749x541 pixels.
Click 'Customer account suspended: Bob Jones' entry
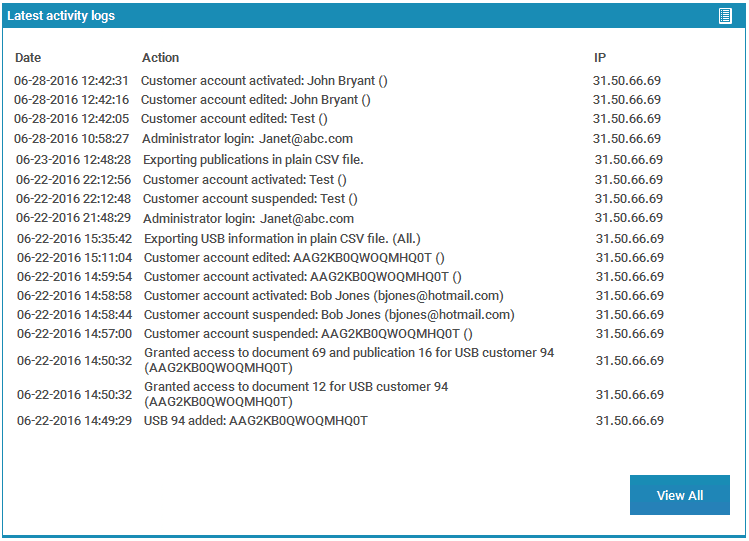[x=329, y=315]
